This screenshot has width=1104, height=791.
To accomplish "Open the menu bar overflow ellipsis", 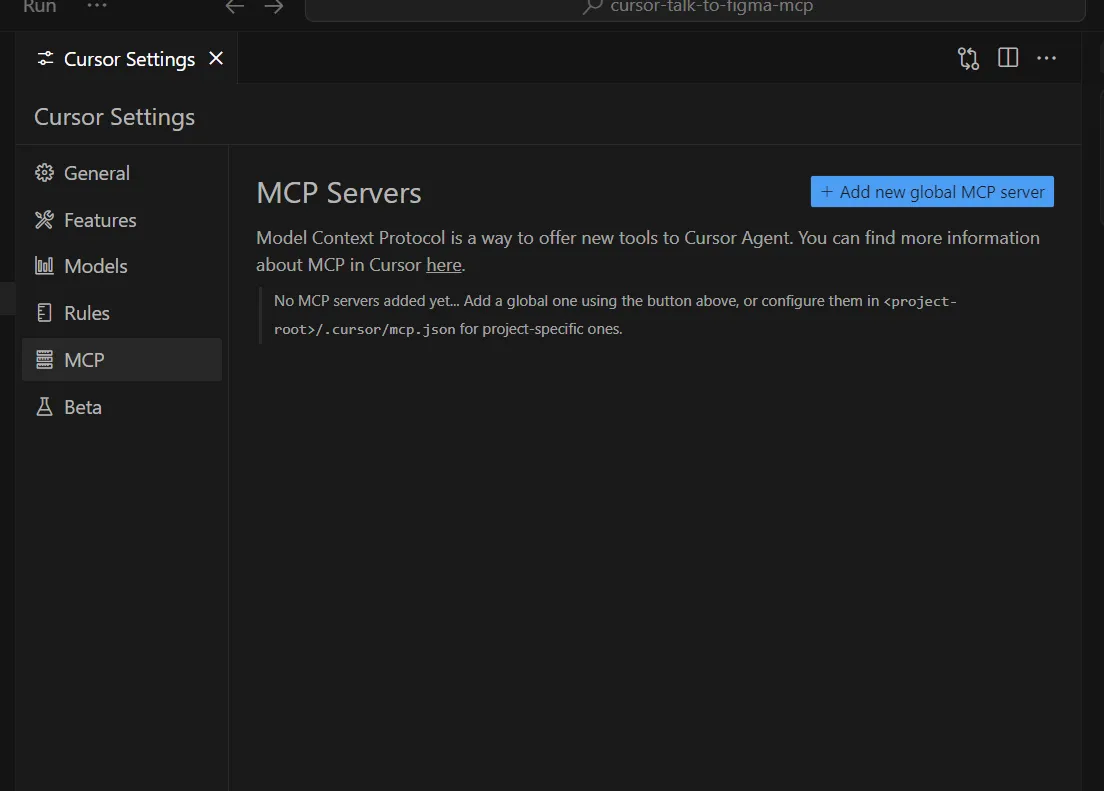I will pos(96,6).
